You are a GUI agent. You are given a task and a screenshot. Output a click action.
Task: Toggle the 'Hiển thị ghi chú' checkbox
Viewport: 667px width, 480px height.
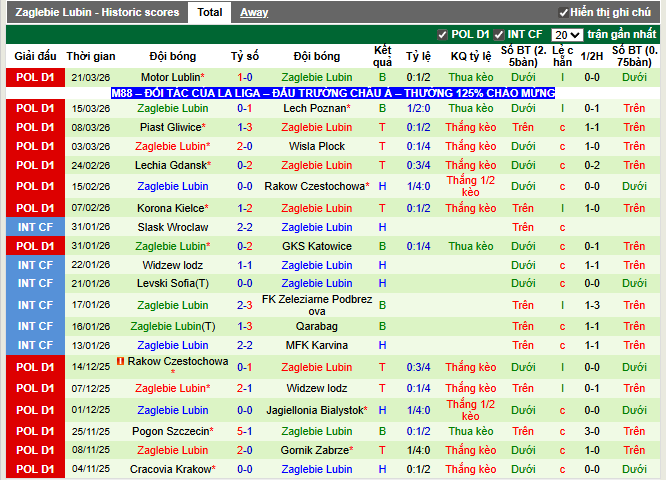click(x=561, y=12)
